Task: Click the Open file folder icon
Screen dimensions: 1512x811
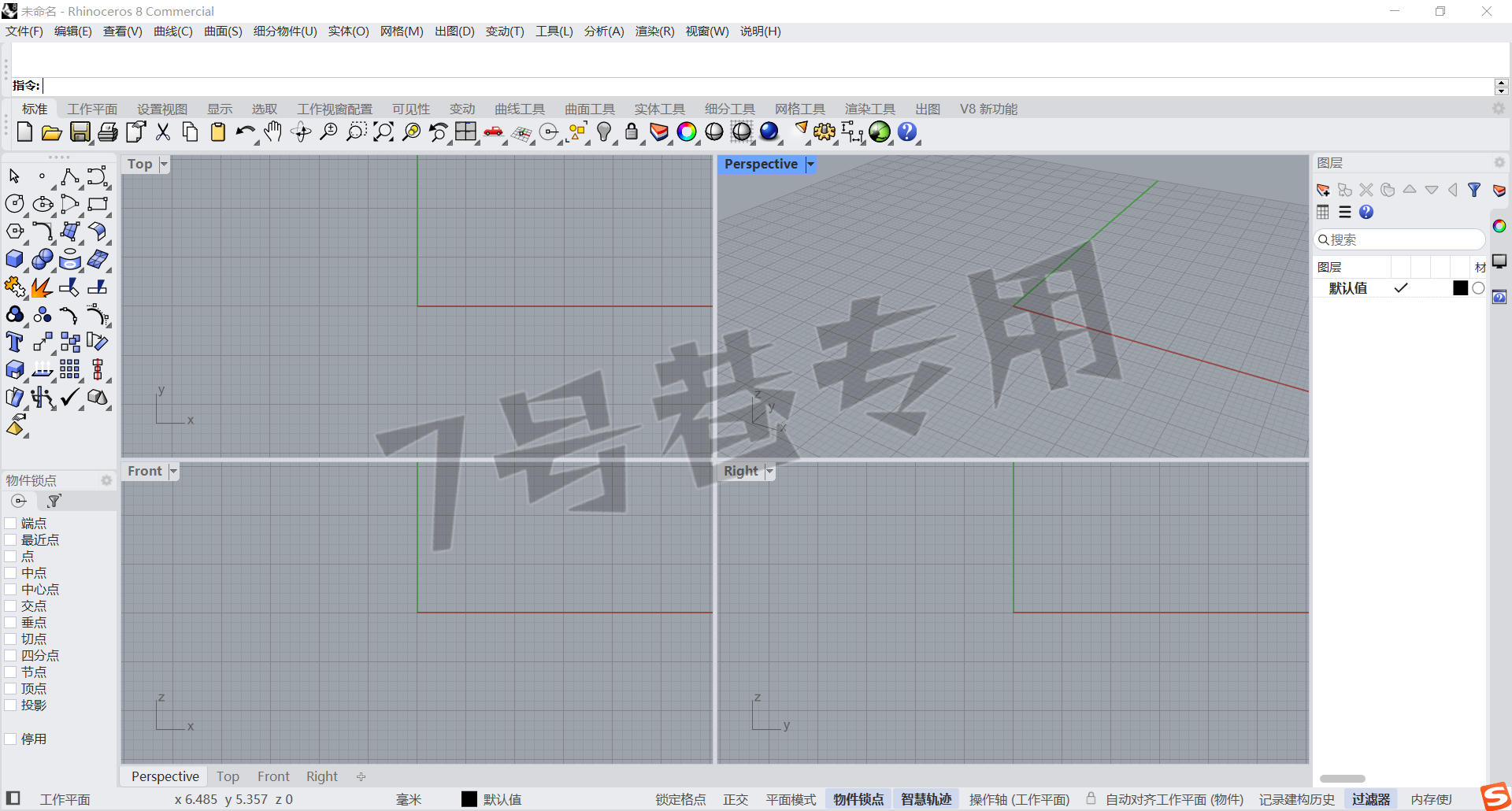Action: [x=52, y=132]
